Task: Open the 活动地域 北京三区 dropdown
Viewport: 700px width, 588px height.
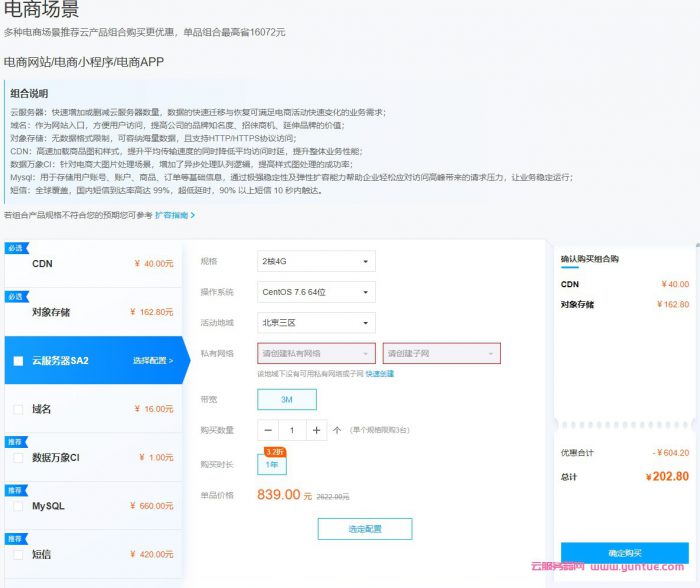Action: point(316,323)
